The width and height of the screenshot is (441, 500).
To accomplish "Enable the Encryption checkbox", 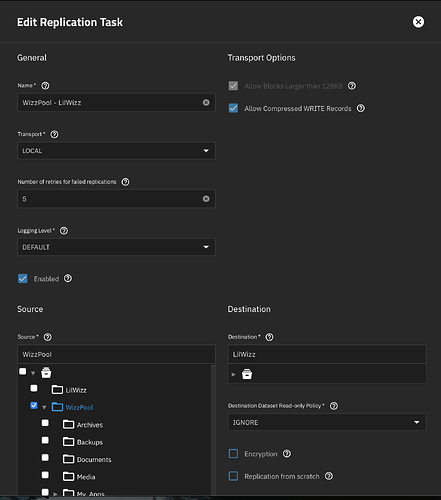I will point(233,454).
